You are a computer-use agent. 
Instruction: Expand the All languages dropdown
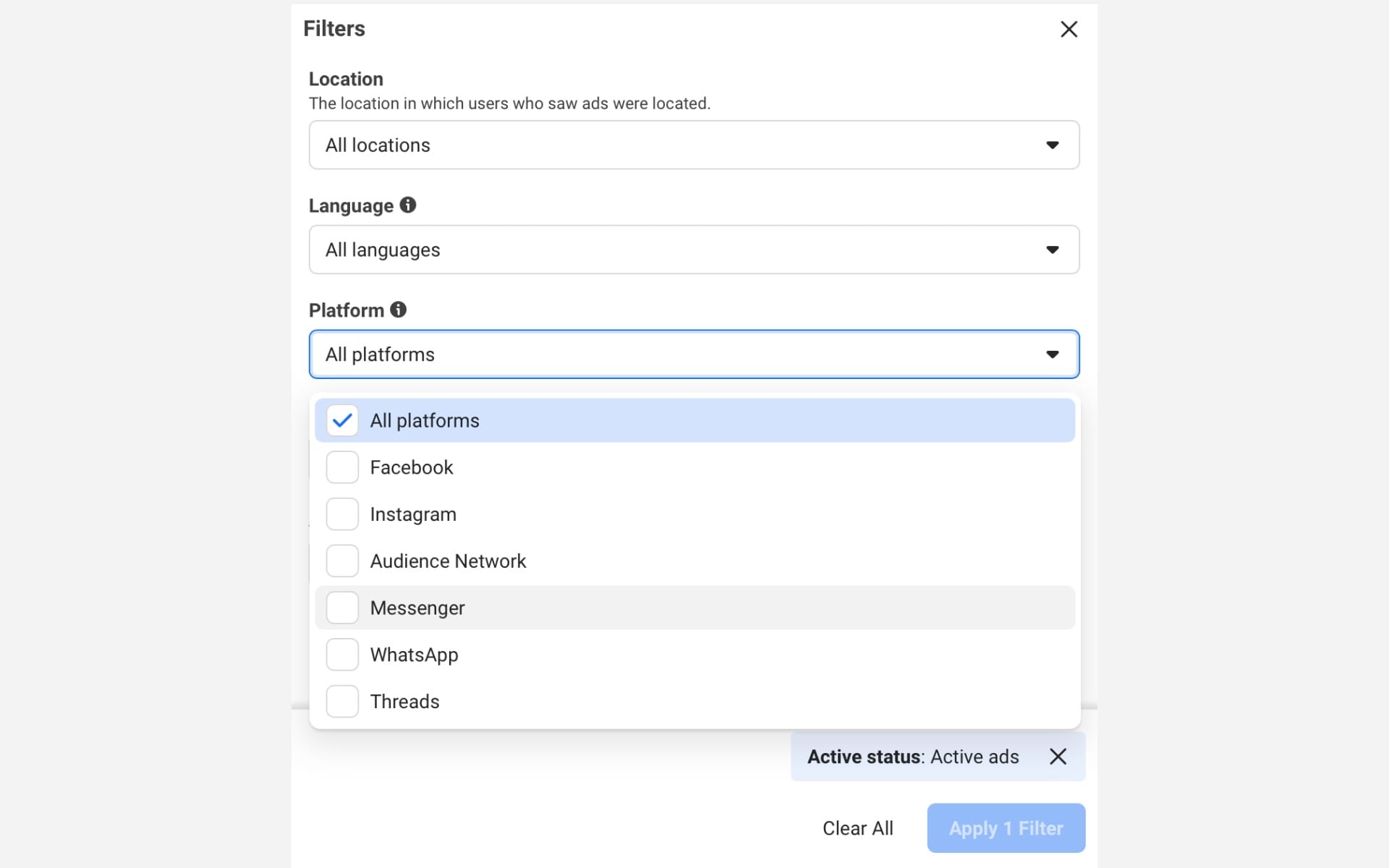[x=693, y=250]
